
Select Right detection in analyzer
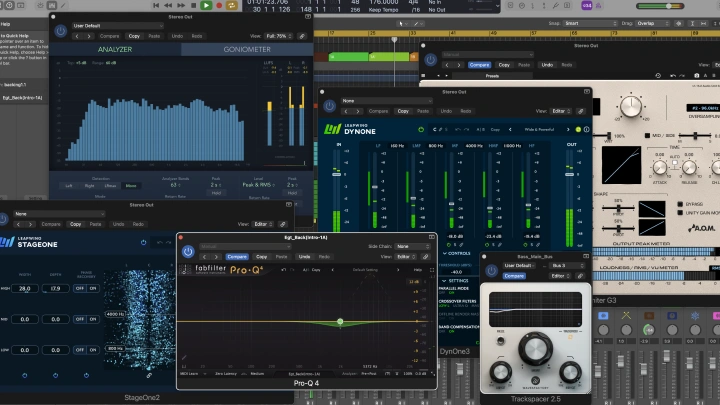click(x=90, y=186)
